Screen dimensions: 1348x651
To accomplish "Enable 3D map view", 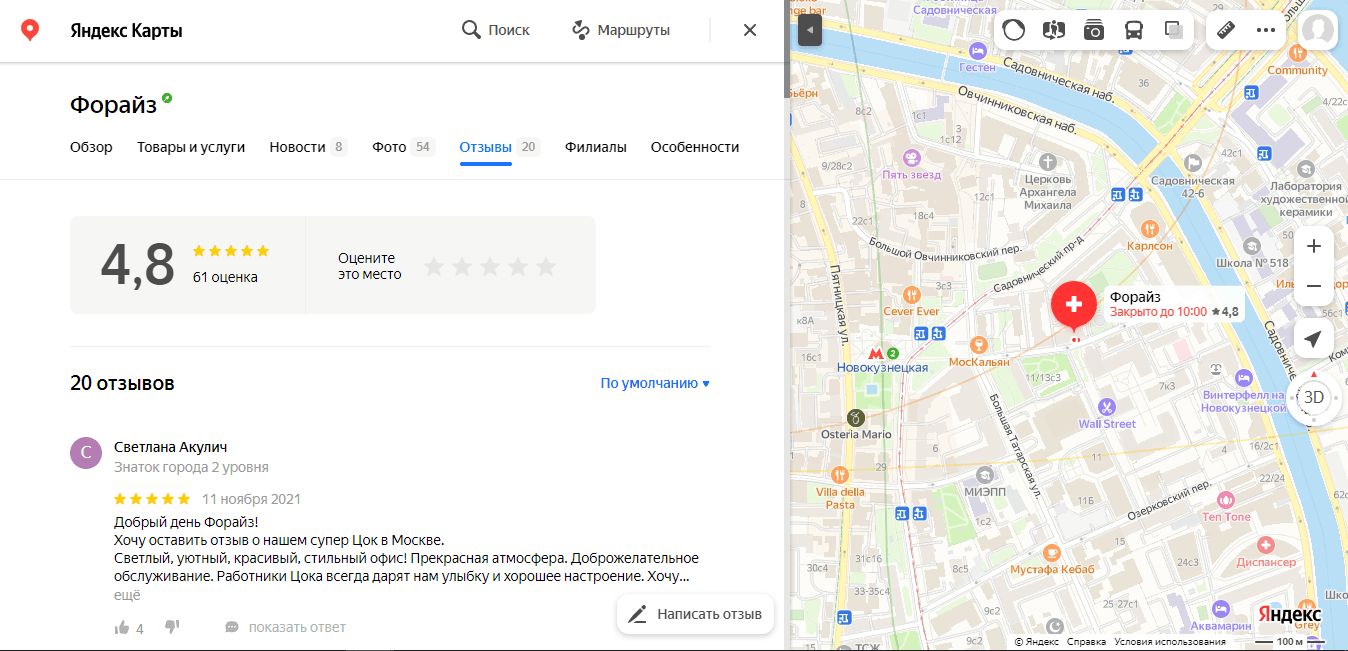I will coord(1313,397).
